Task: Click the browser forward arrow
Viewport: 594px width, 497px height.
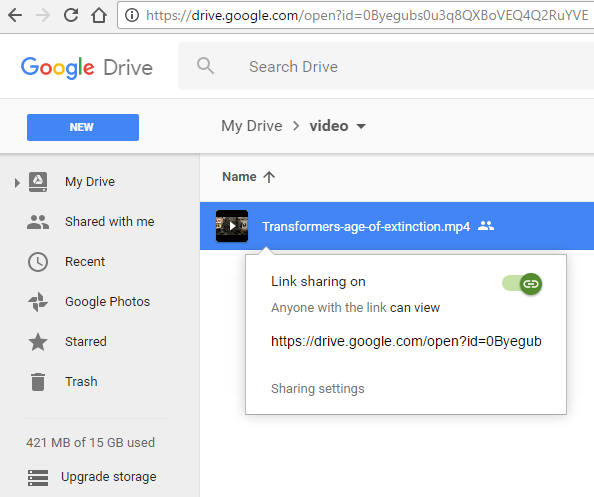Action: [43, 16]
